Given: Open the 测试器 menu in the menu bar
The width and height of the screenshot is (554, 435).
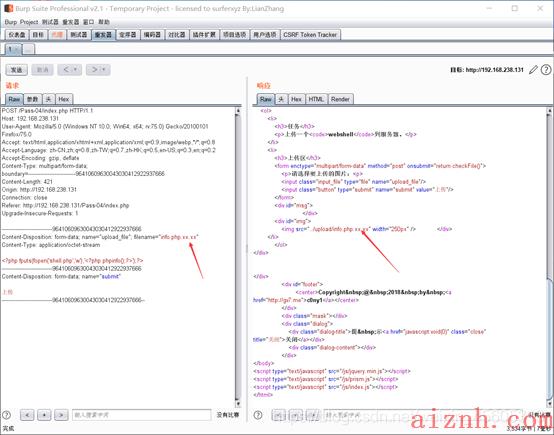Looking at the screenshot, I should [x=50, y=22].
